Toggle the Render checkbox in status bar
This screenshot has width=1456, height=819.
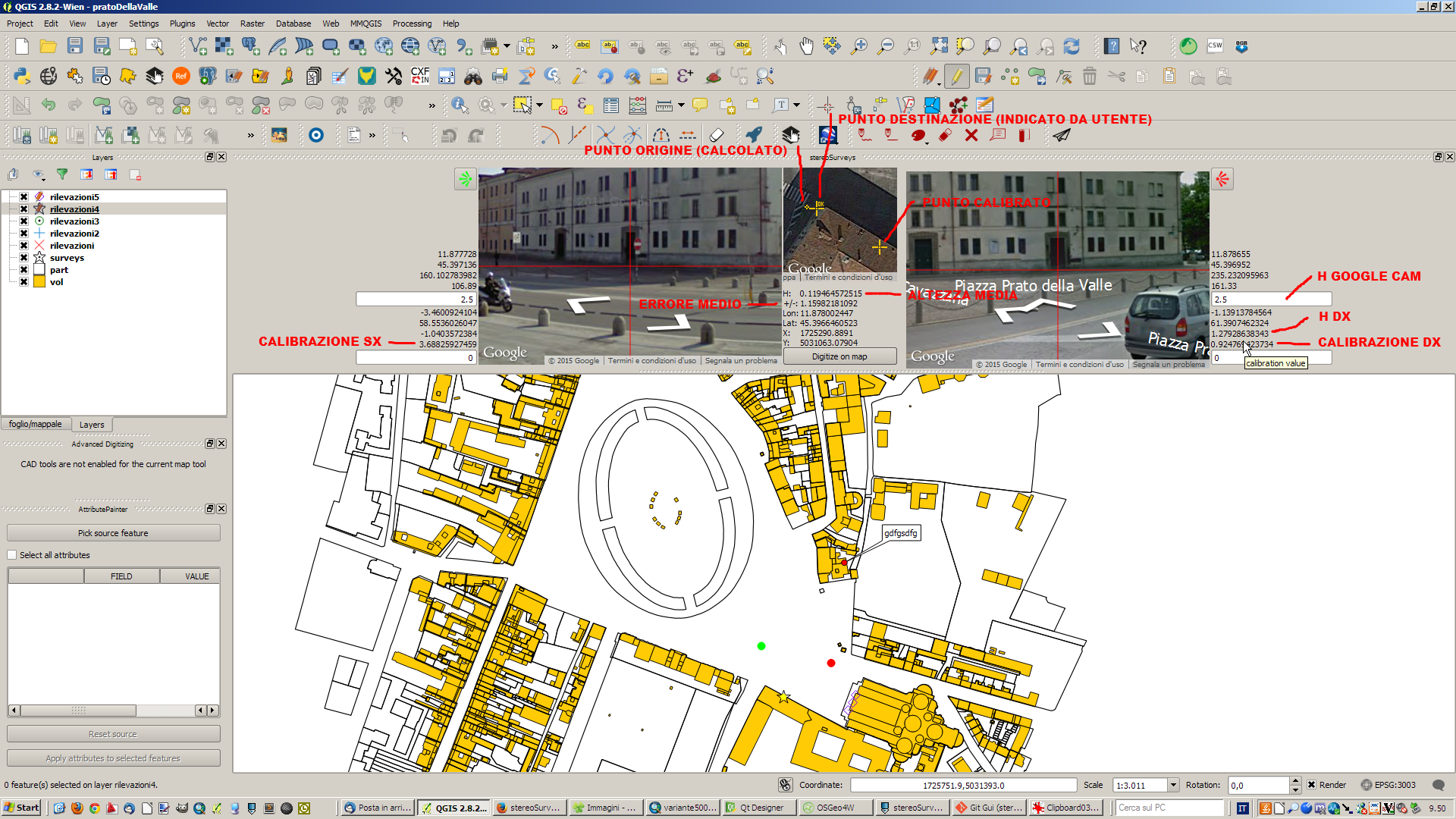(1311, 785)
